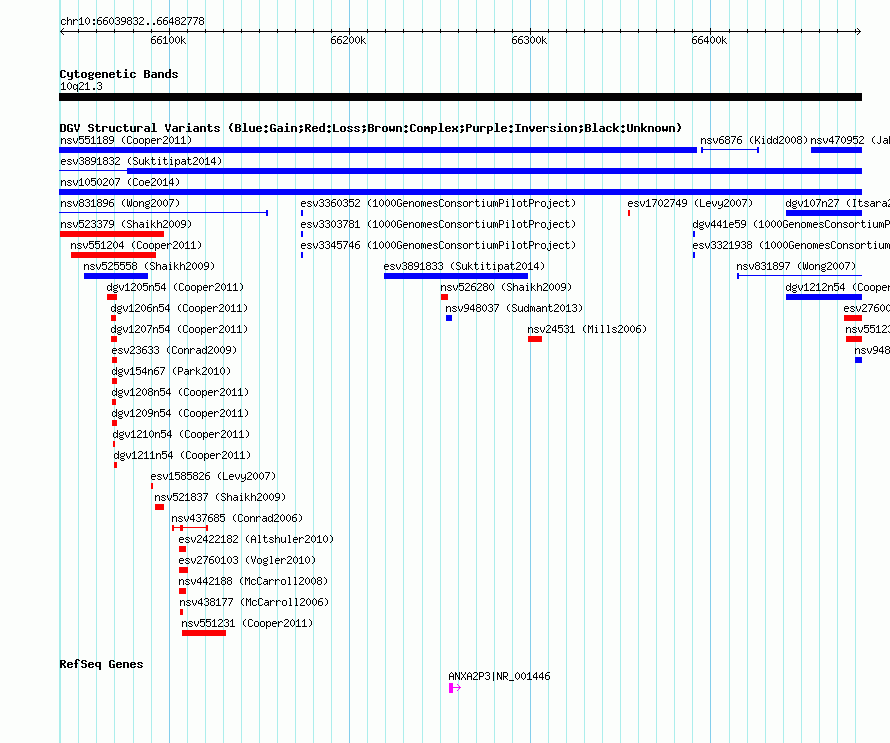This screenshot has height=743, width=890.
Task: Click the red bar under nsv24531
Action: (x=535, y=339)
